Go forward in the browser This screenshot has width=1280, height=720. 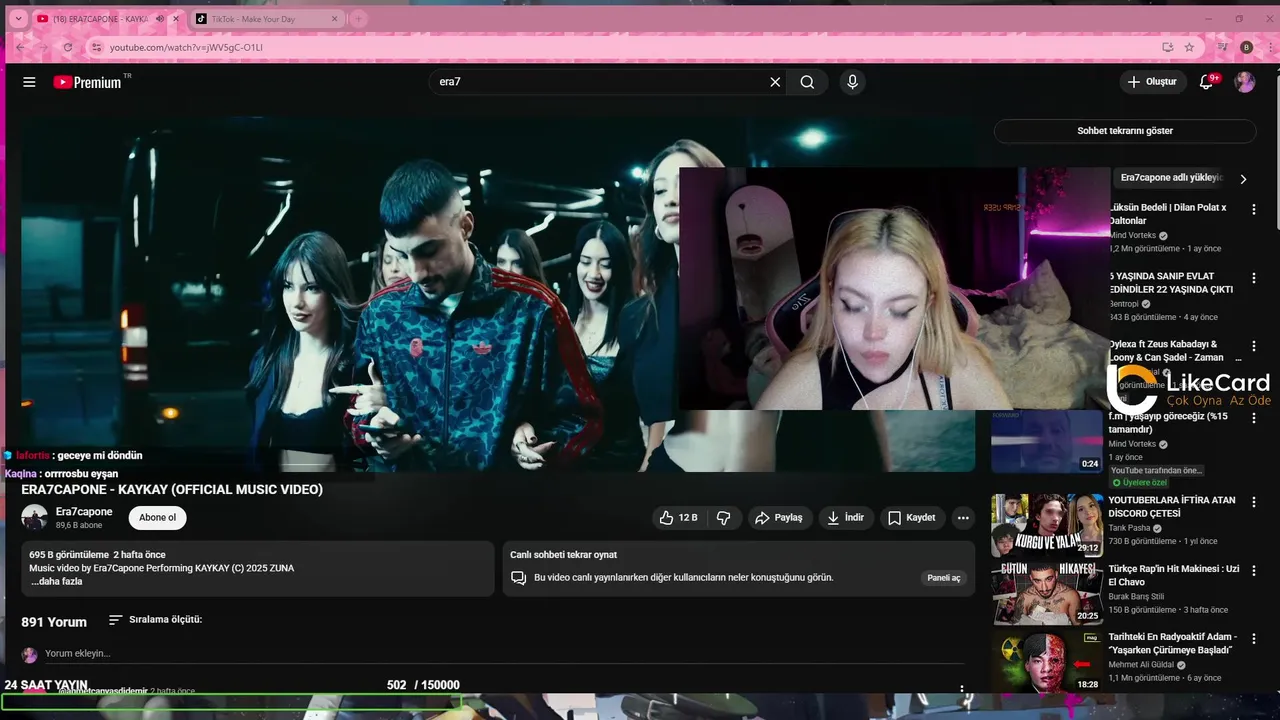pos(42,47)
